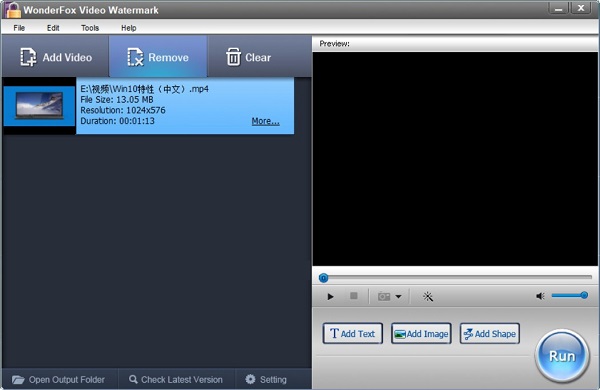Click the Add Video icon button
Viewport: 600px width, 390px height.
tap(55, 57)
